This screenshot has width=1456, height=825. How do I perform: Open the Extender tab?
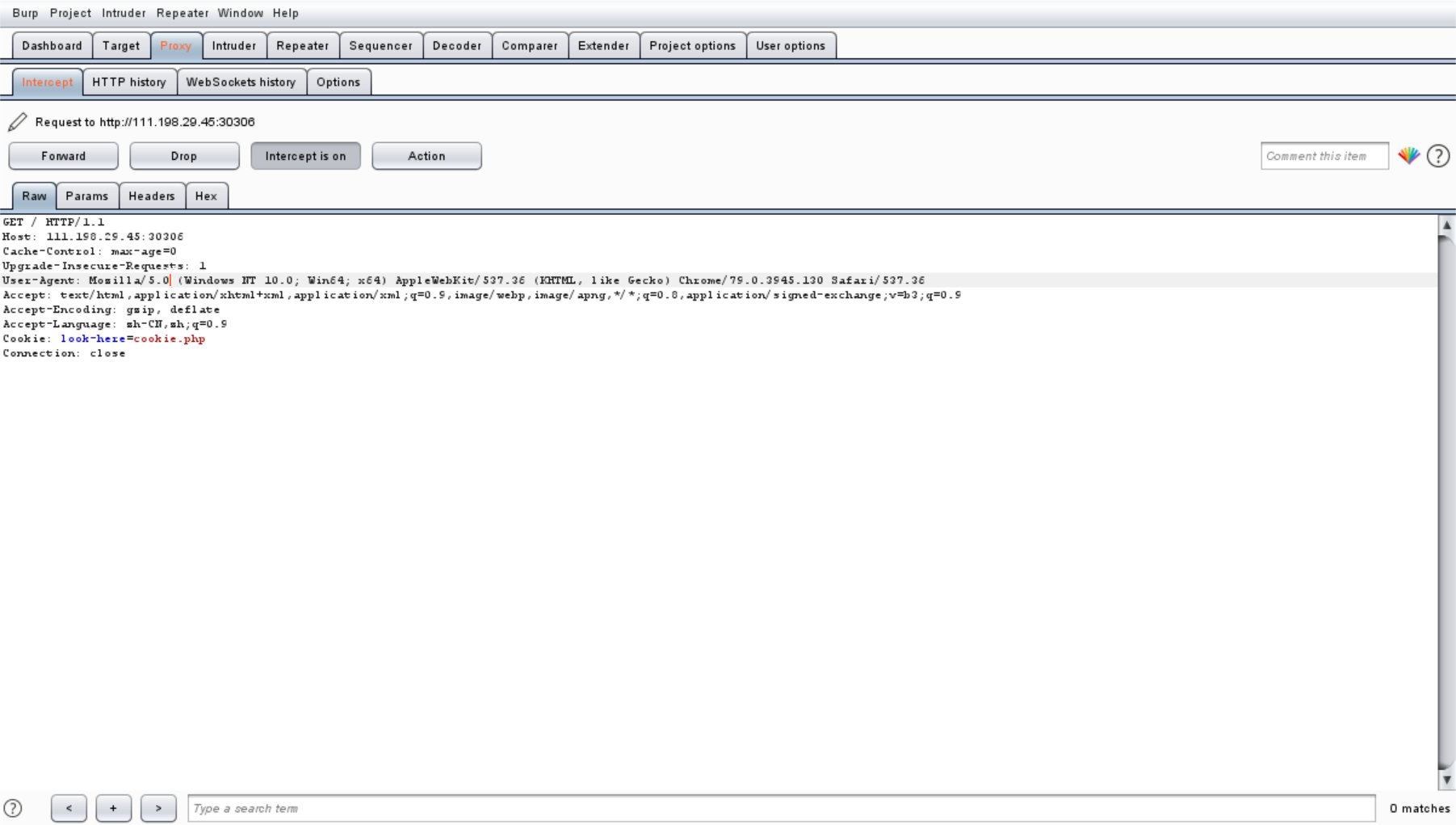(x=604, y=46)
